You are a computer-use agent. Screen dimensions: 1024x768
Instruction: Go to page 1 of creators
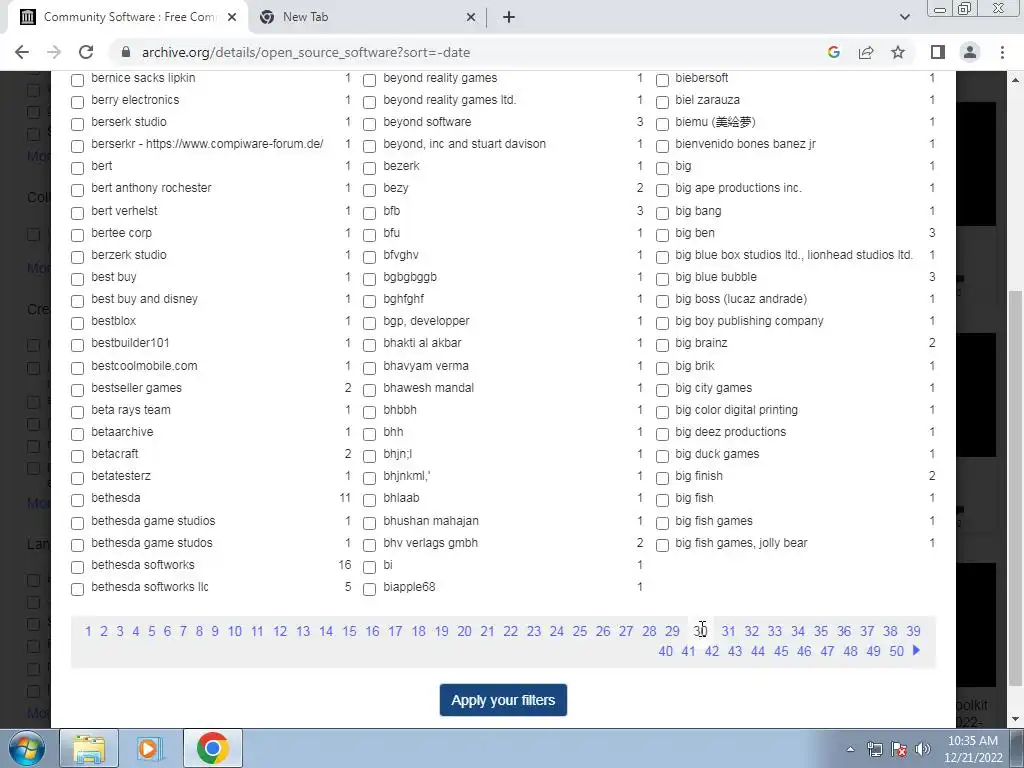click(88, 632)
